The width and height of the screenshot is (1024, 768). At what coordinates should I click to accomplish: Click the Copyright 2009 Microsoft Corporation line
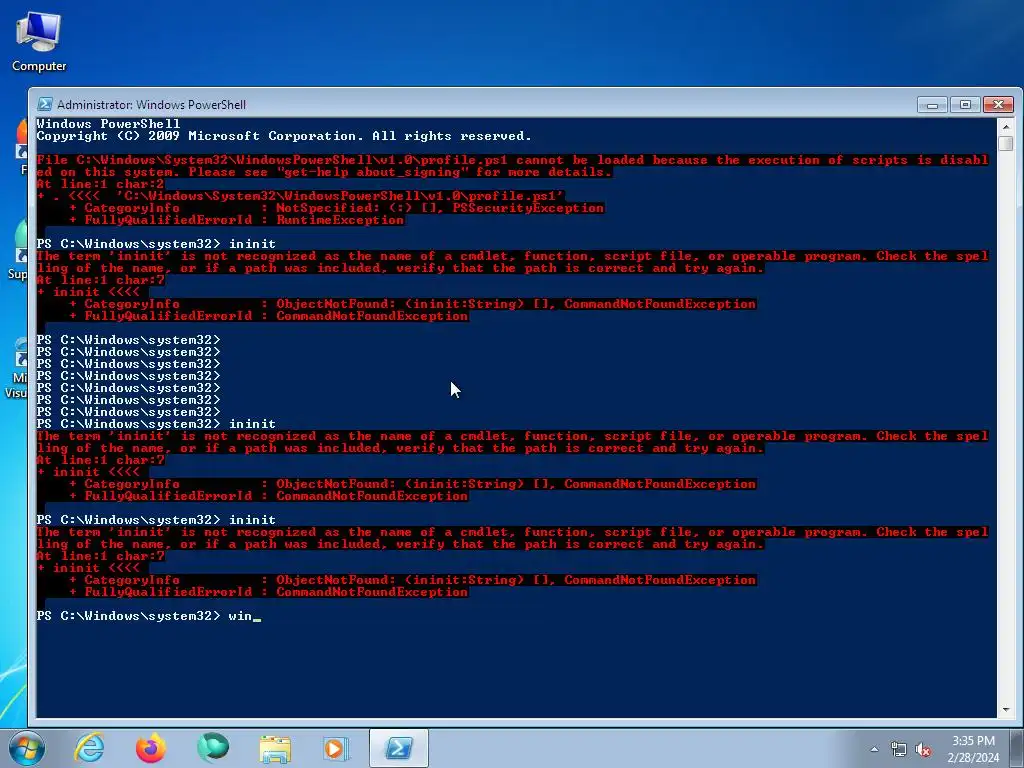pyautogui.click(x=284, y=136)
